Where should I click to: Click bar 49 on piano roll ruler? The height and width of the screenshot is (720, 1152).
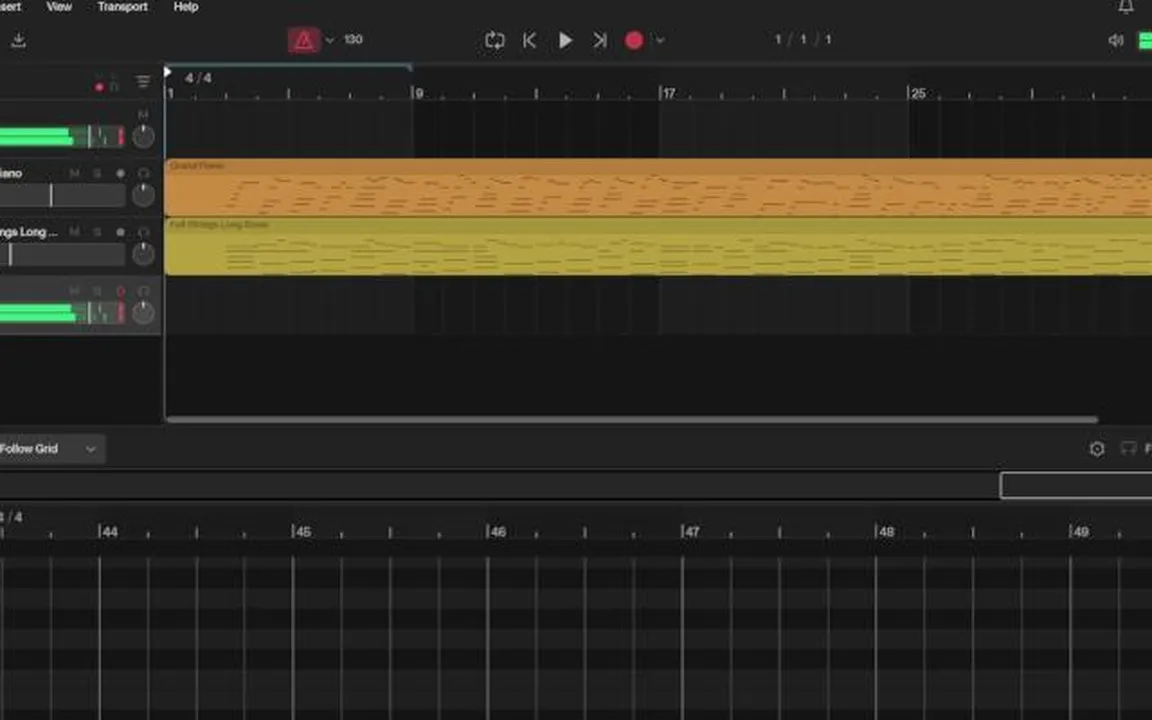pyautogui.click(x=1079, y=531)
